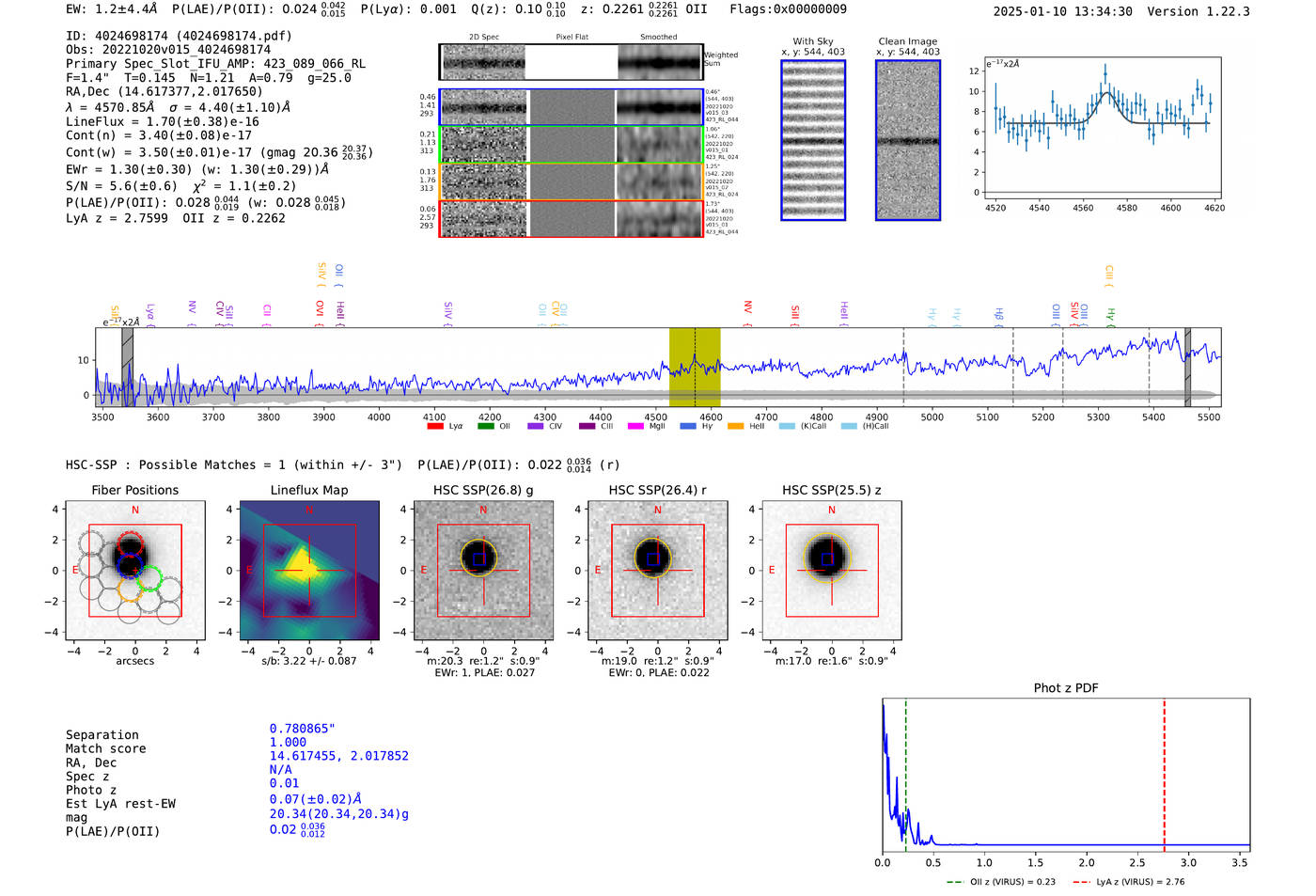Click the green OII legend swatch
This screenshot has height=896, width=1316.
point(485,427)
